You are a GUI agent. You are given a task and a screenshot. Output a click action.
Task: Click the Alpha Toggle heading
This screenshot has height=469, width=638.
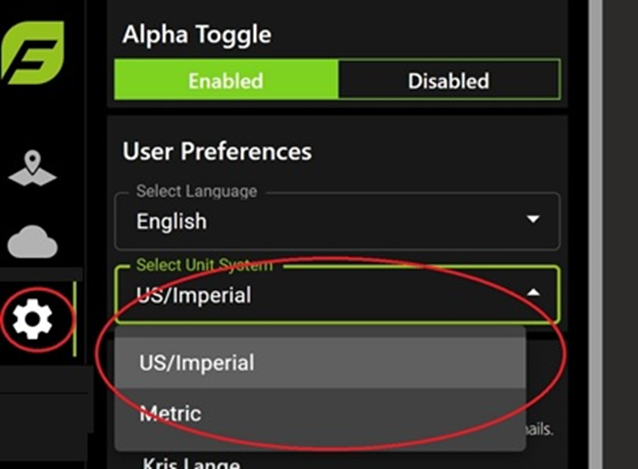click(x=197, y=34)
